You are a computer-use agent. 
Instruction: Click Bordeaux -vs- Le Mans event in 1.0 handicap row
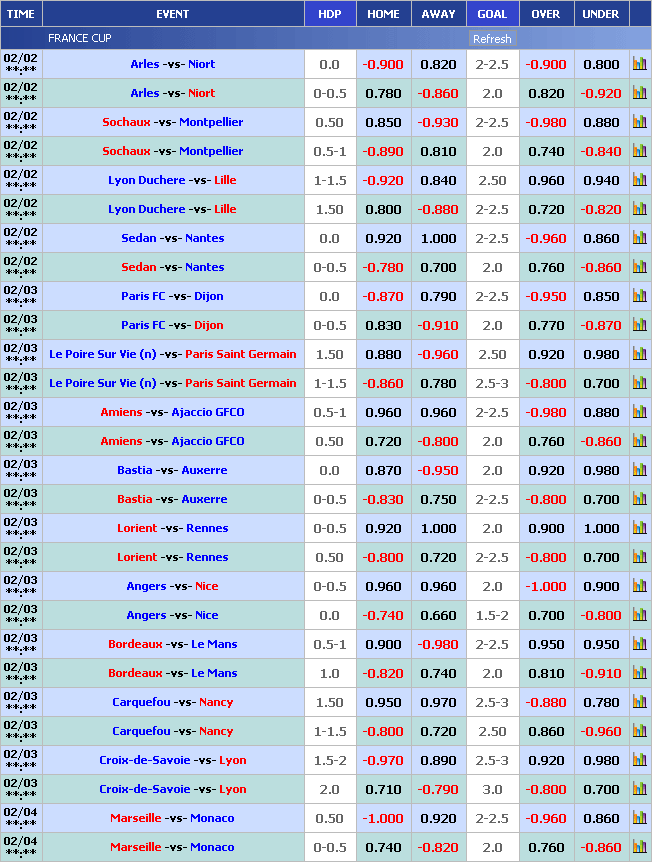[x=172, y=673]
